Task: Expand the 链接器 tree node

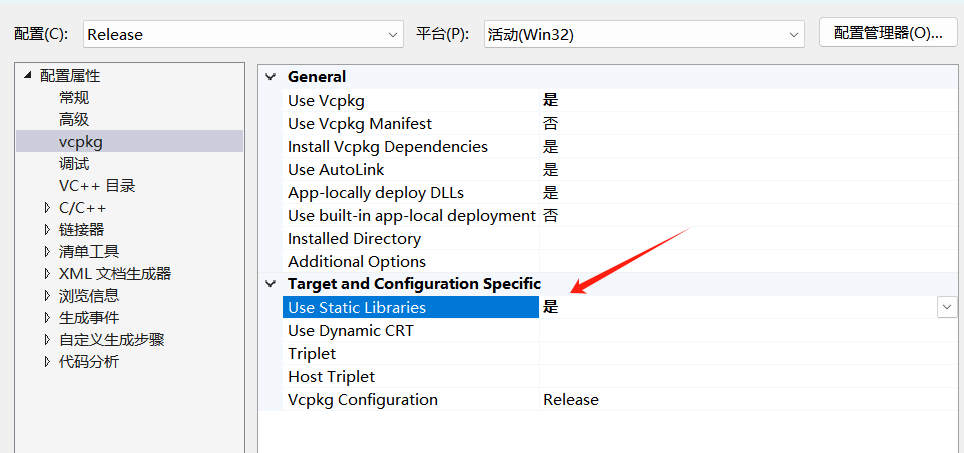Action: coord(47,230)
